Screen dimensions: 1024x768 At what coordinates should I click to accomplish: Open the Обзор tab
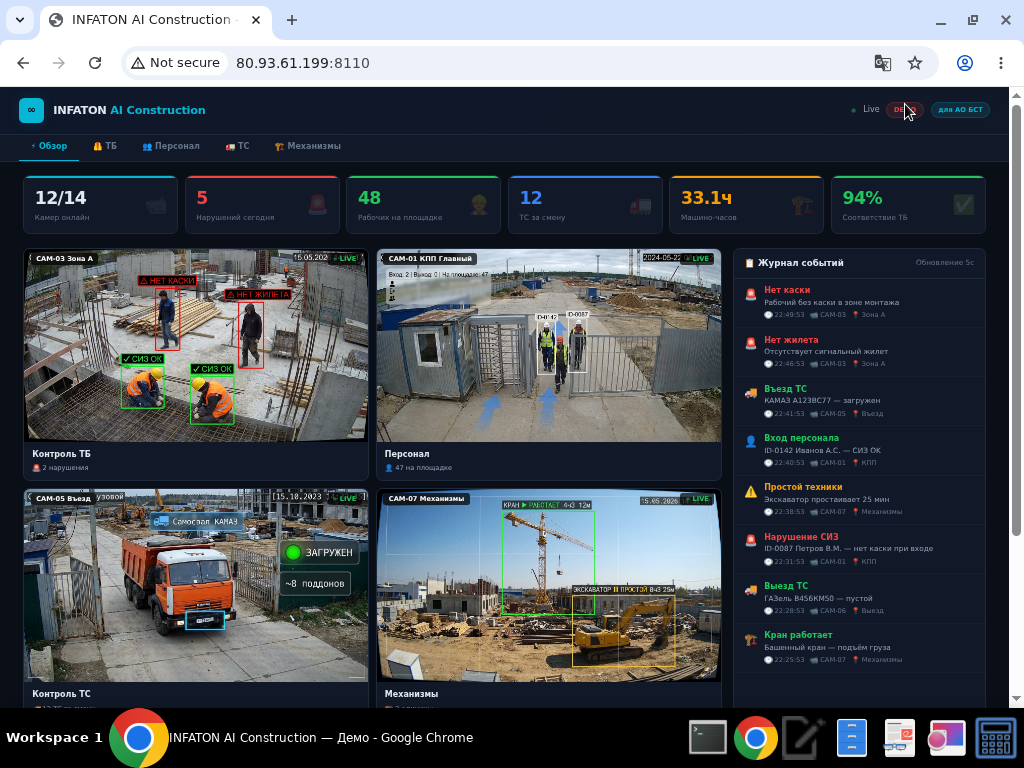coord(49,146)
